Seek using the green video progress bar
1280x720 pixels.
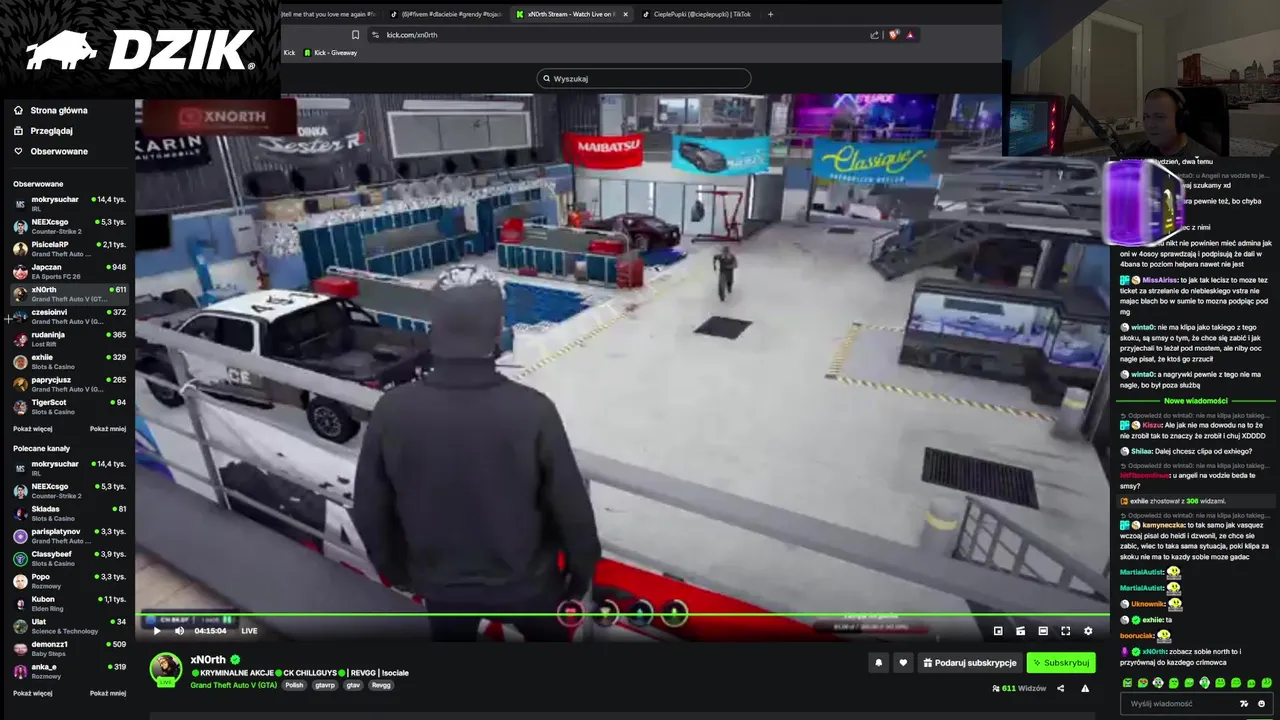(622, 615)
